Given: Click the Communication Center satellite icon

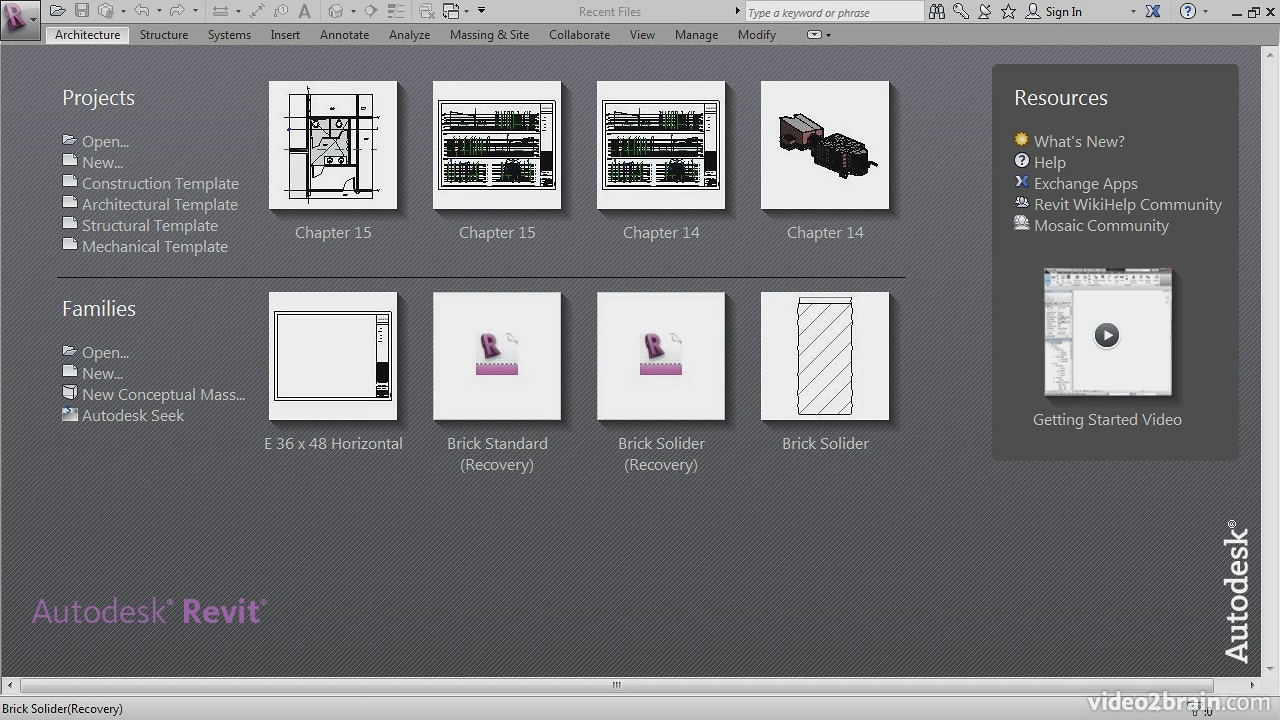Looking at the screenshot, I should (984, 12).
